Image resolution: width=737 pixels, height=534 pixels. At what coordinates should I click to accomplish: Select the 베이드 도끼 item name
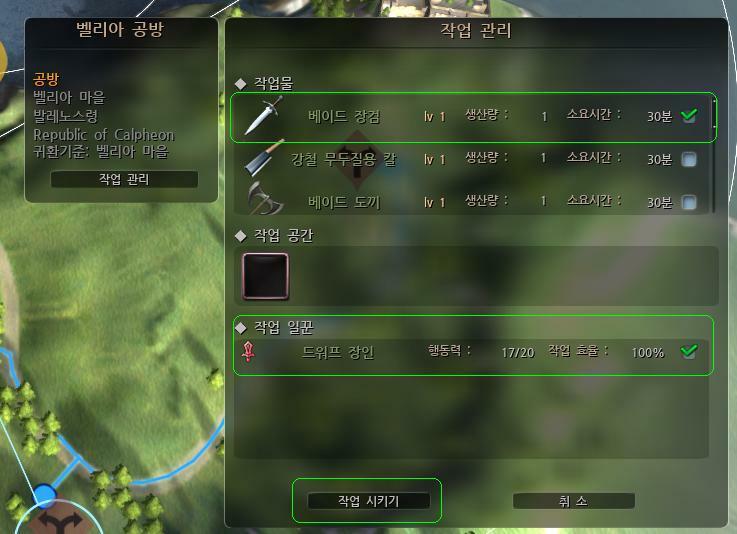(x=344, y=203)
